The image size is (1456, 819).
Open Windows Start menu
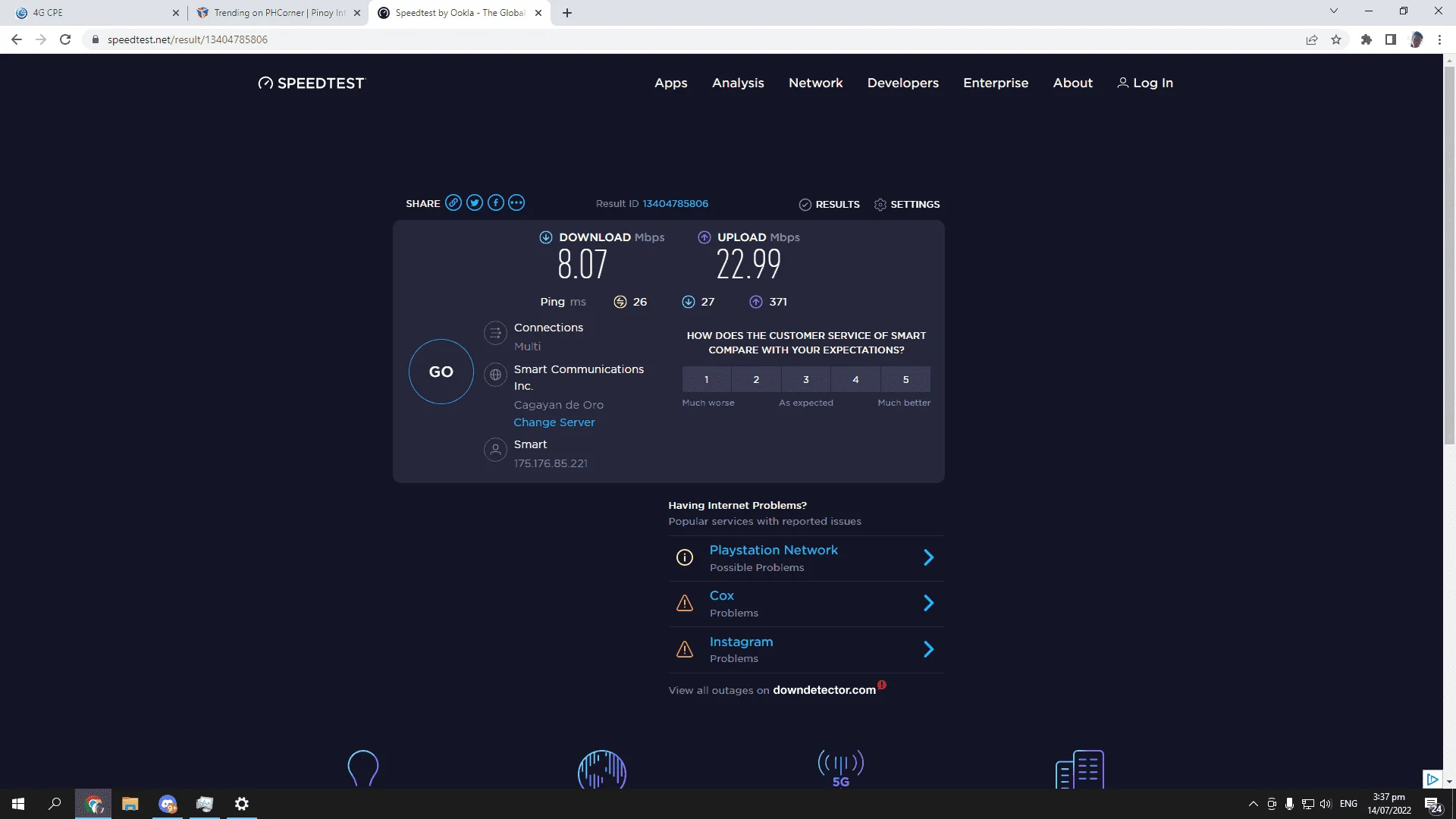tap(18, 804)
